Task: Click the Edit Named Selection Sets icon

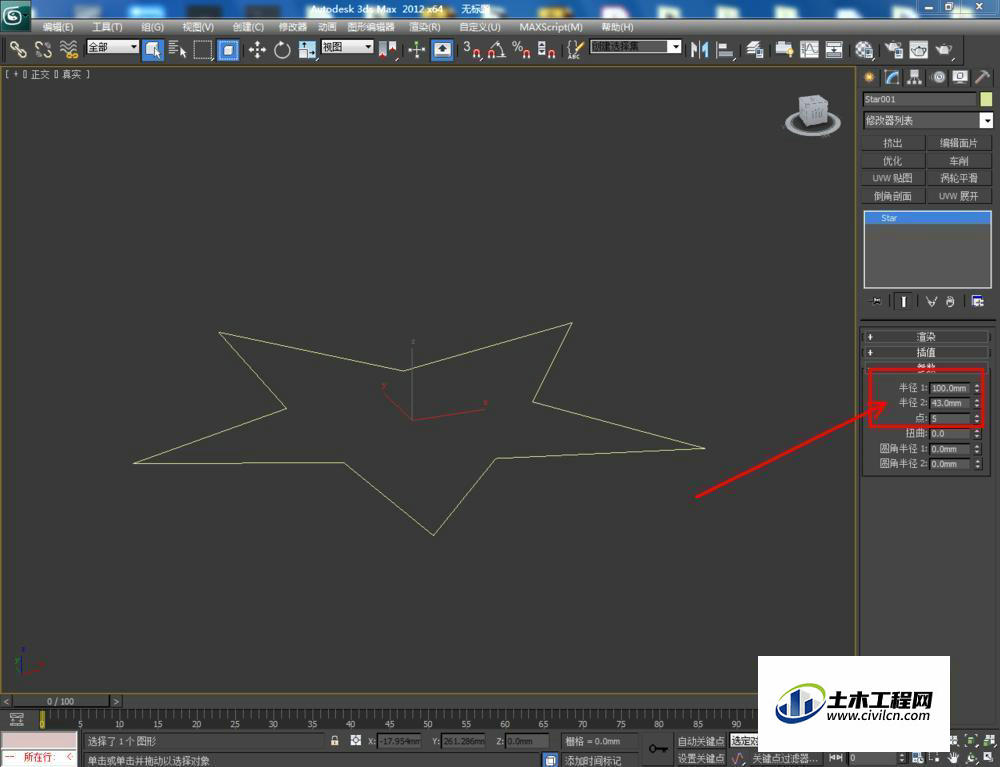Action: (x=575, y=49)
